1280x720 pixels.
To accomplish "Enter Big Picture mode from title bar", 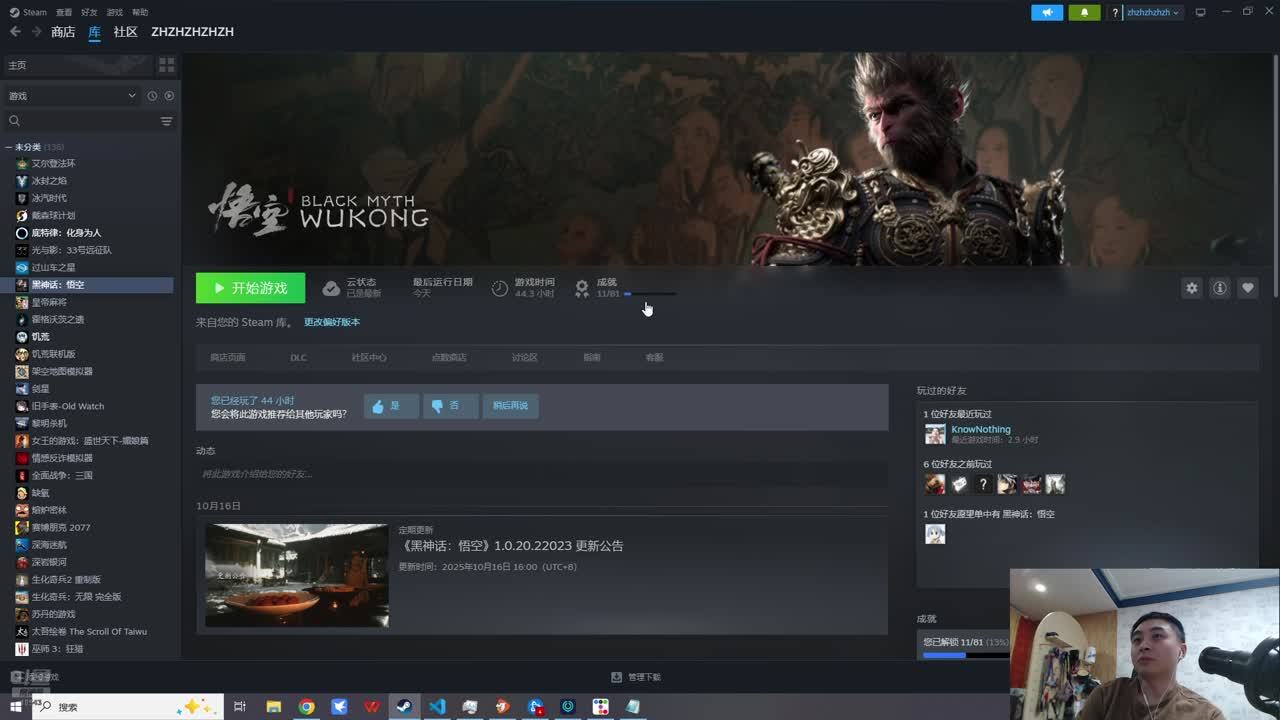I will click(x=1200, y=12).
